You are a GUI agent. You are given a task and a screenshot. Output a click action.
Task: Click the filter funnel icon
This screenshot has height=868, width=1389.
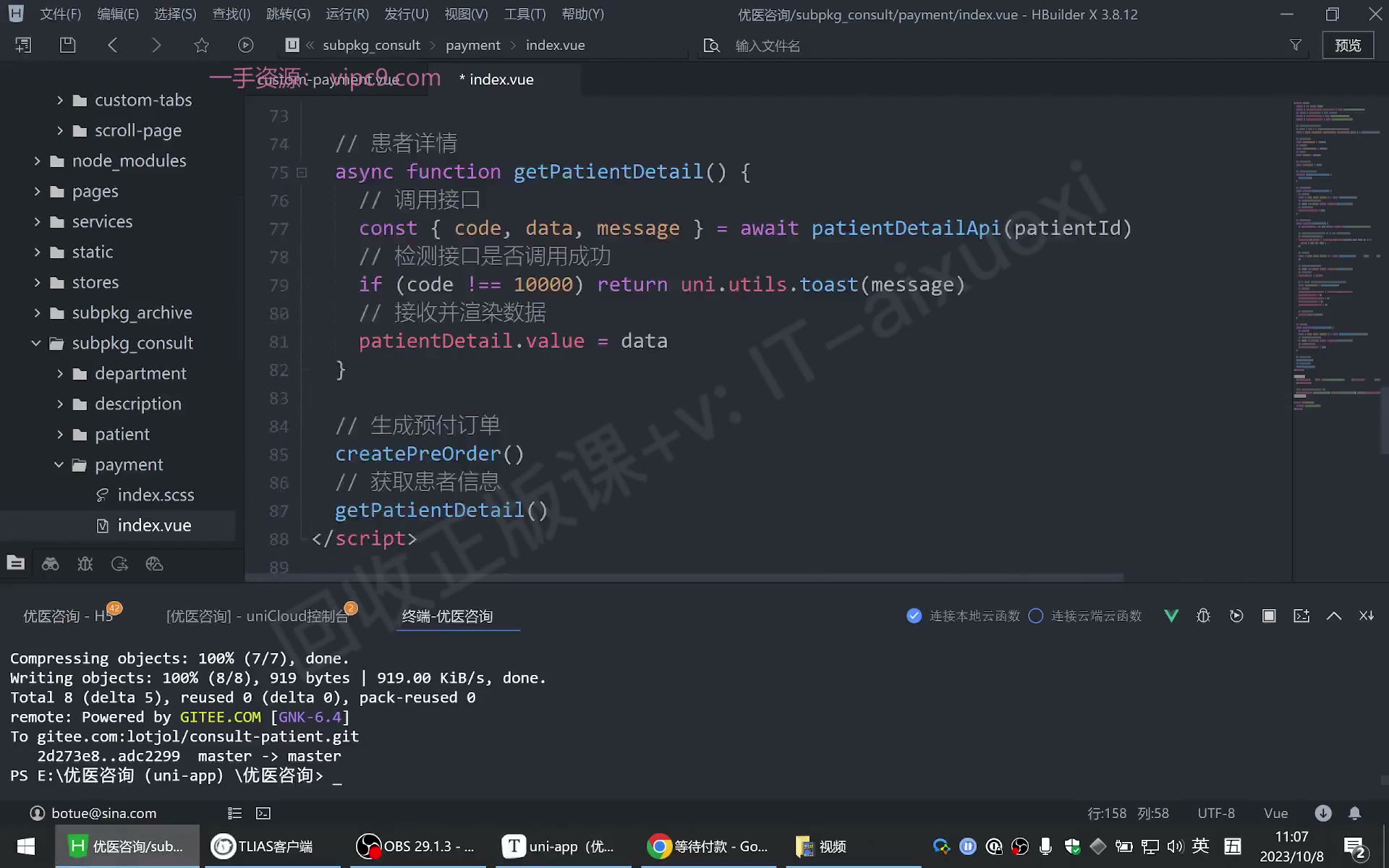click(1296, 45)
